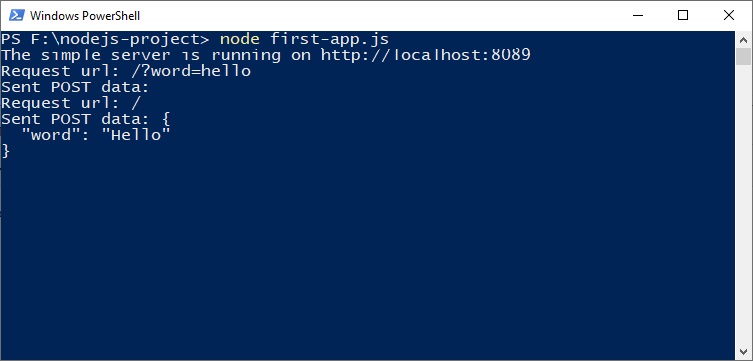The image size is (753, 361).
Task: Maximize the Windows PowerShell window
Action: [x=683, y=15]
